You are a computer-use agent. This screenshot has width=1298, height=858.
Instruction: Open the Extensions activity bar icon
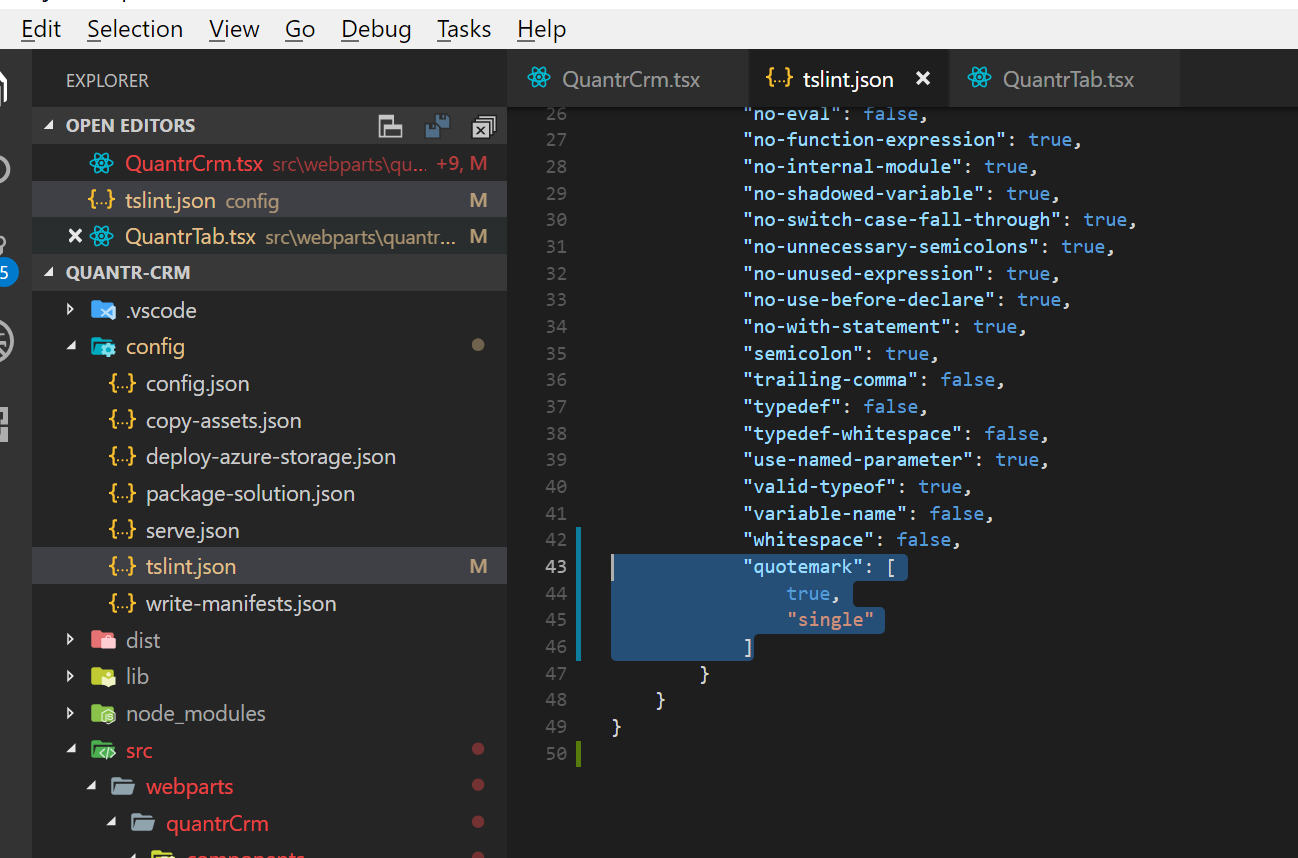click(5, 424)
